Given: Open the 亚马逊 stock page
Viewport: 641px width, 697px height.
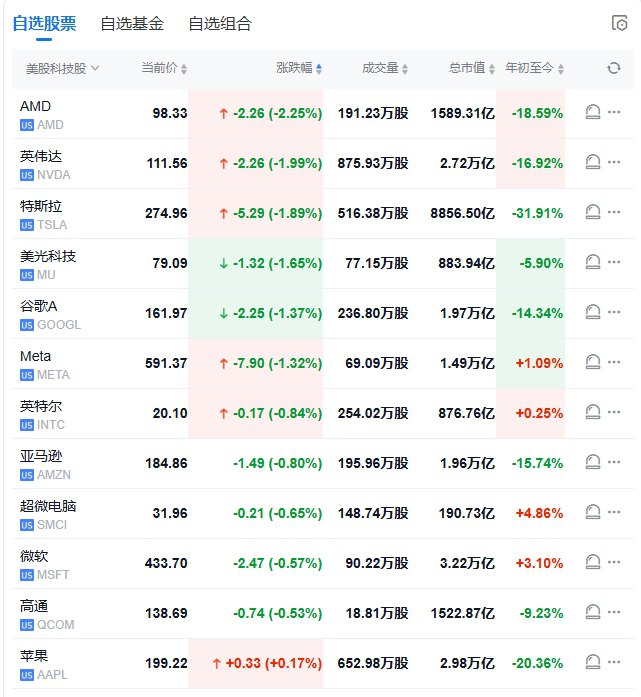Looking at the screenshot, I should tap(41, 456).
